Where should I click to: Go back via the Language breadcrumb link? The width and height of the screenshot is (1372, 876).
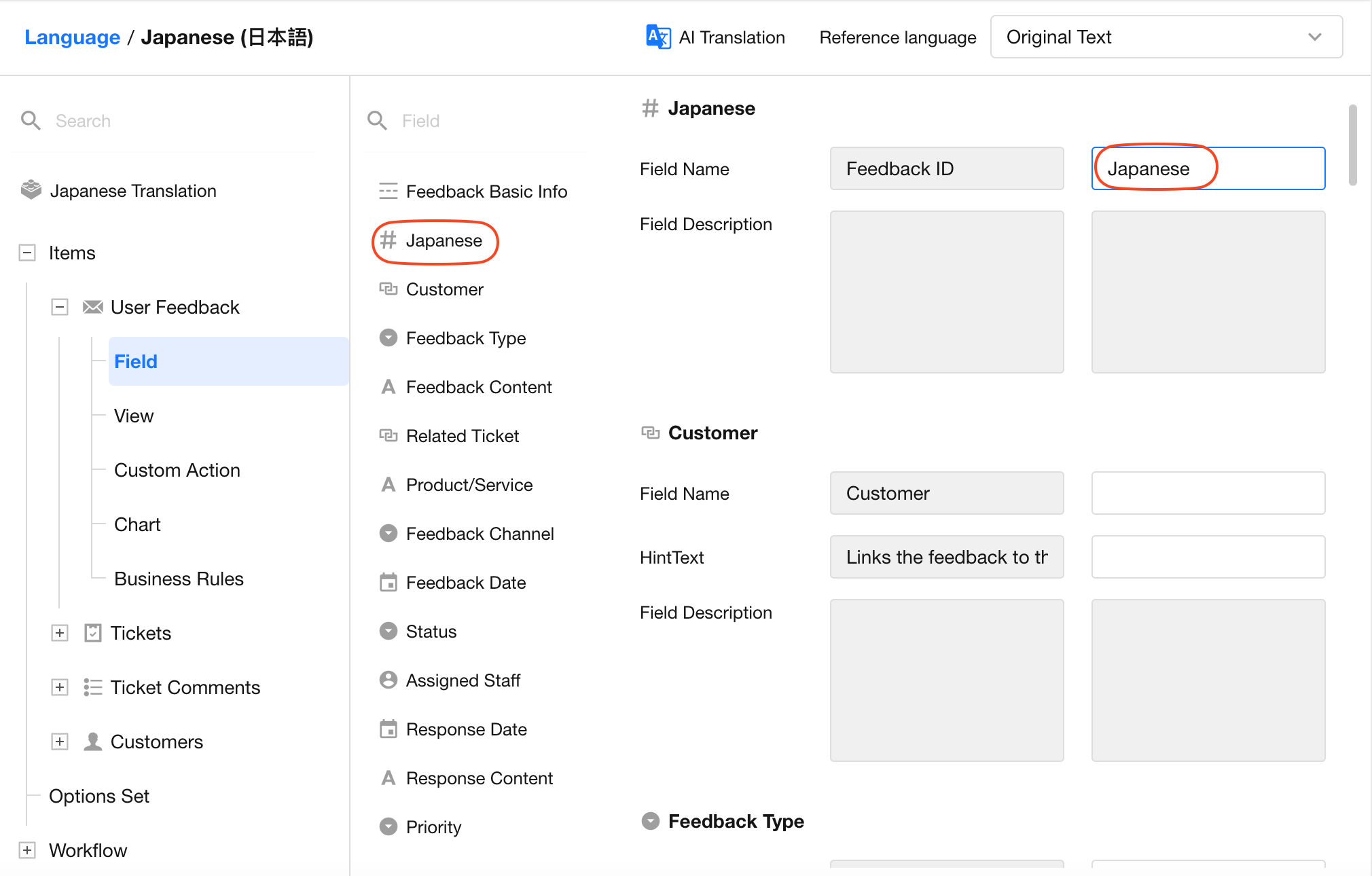pos(72,37)
